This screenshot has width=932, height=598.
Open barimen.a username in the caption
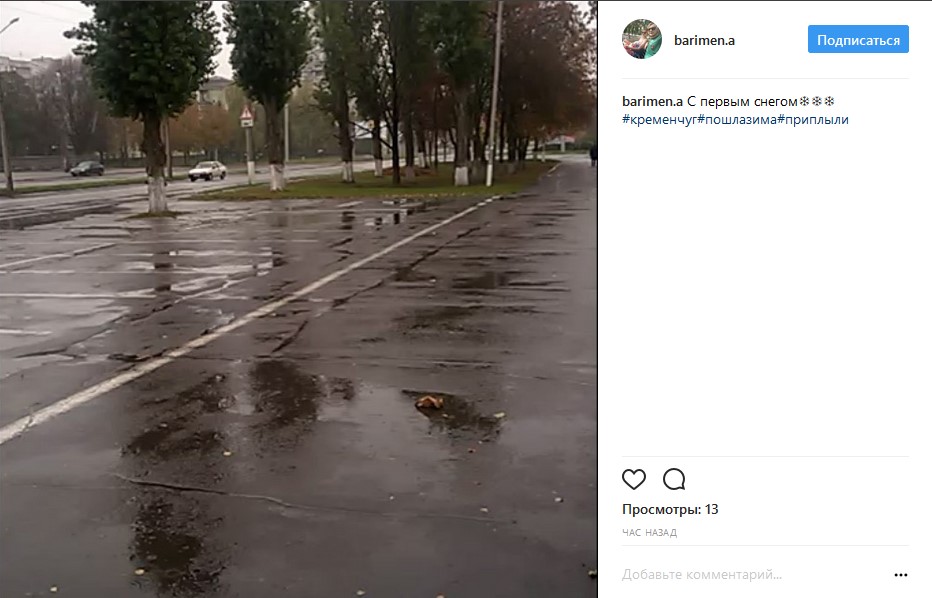652,102
